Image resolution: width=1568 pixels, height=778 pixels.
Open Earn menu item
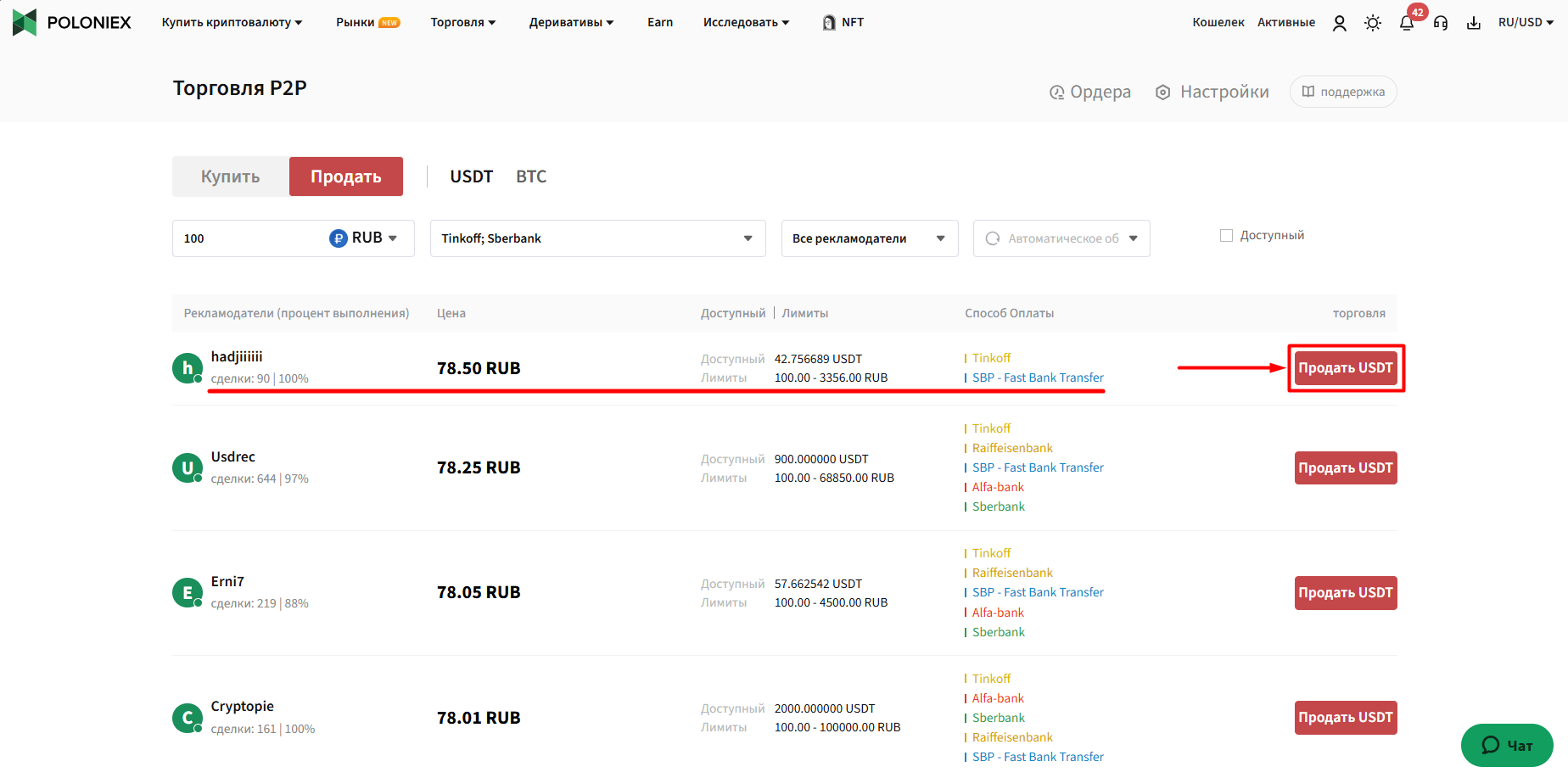[x=660, y=22]
